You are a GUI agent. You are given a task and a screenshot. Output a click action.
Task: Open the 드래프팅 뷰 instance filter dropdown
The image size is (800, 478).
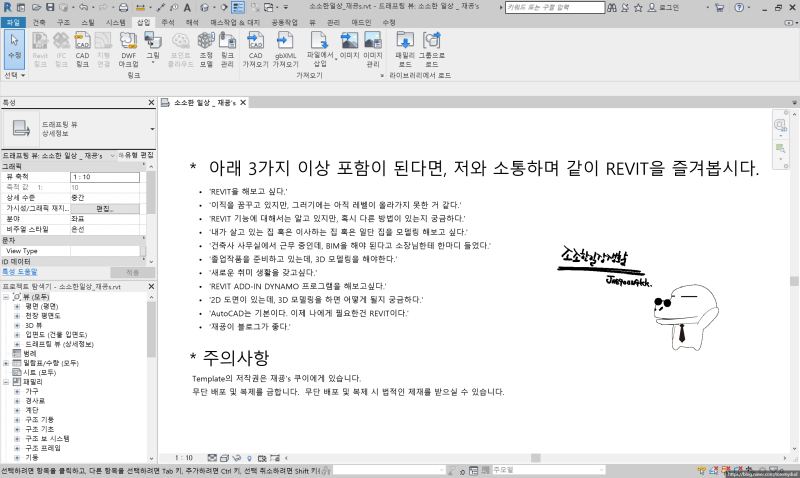point(113,155)
